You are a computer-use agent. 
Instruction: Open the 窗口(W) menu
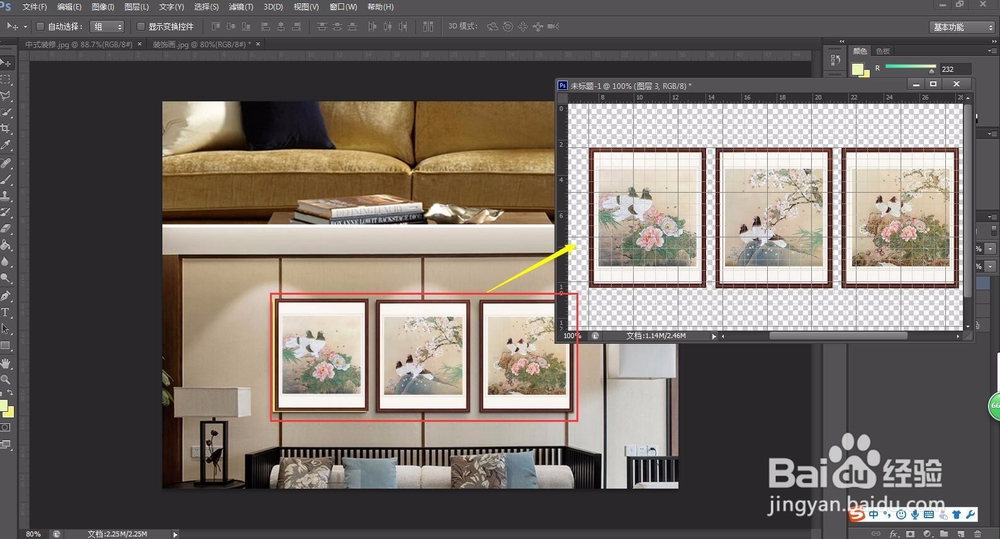[x=343, y=7]
